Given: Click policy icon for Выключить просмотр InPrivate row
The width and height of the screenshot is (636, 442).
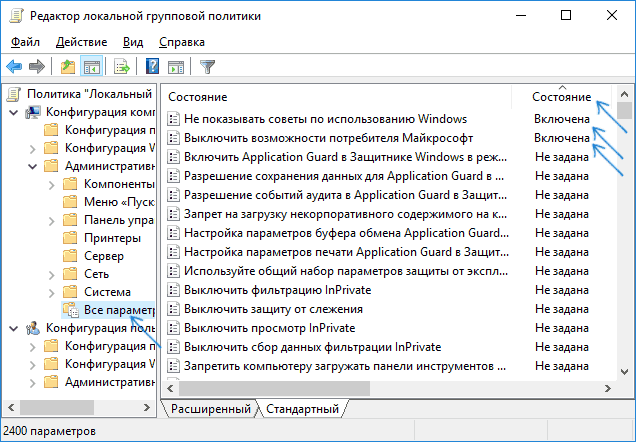Looking at the screenshot, I should pos(173,328).
